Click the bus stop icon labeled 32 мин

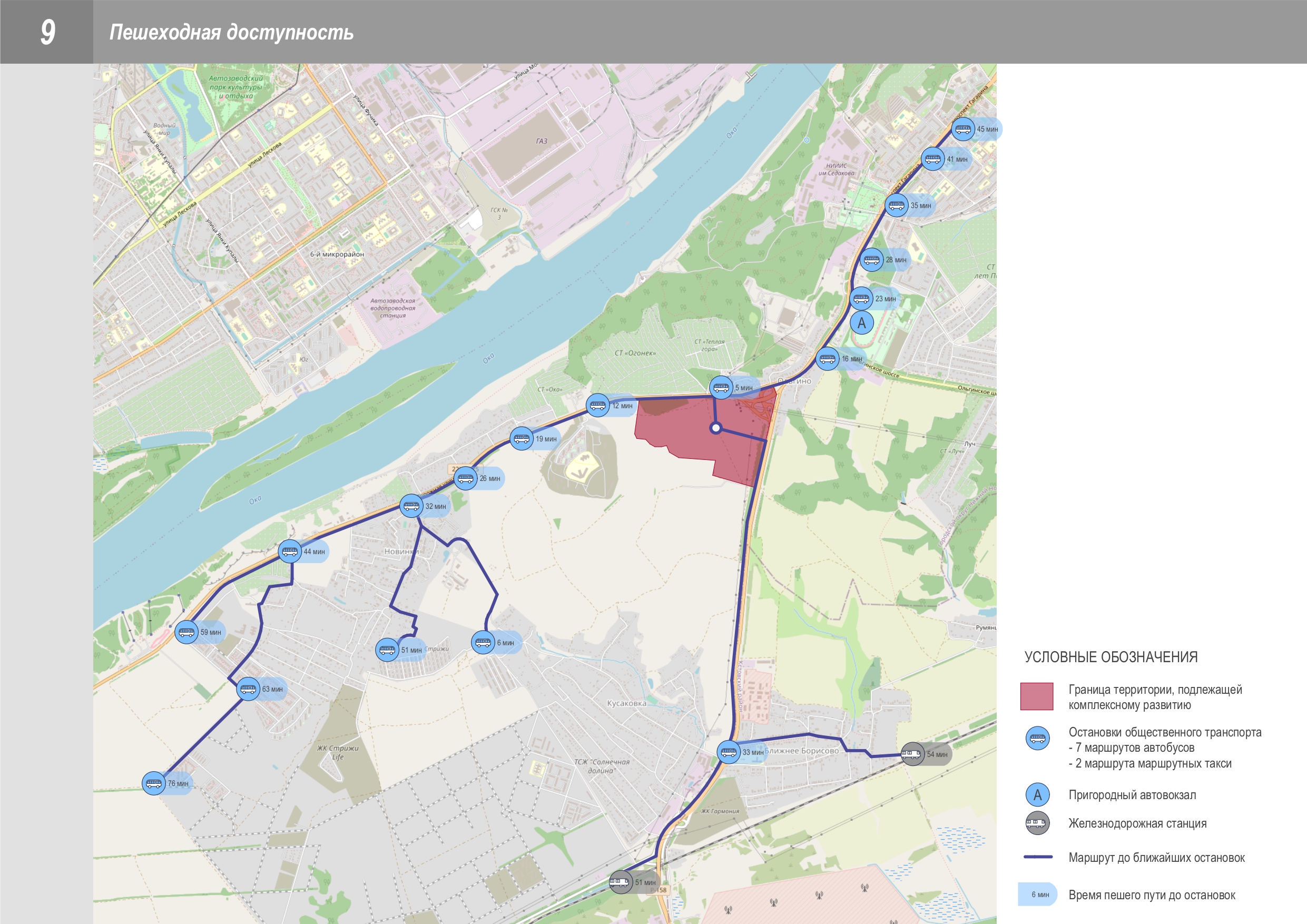pos(411,506)
